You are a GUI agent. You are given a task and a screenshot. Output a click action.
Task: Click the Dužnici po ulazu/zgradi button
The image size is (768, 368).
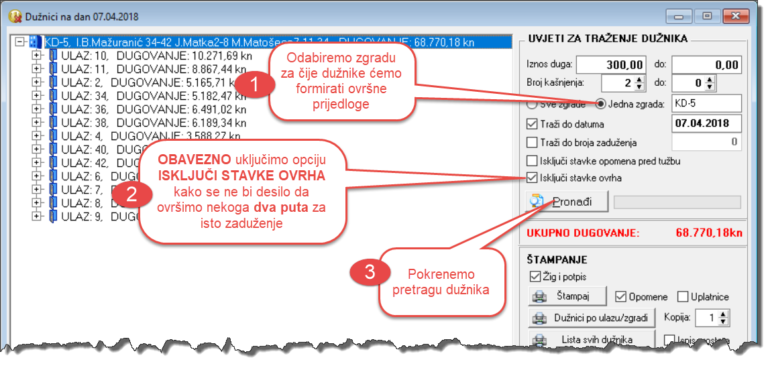click(592, 319)
